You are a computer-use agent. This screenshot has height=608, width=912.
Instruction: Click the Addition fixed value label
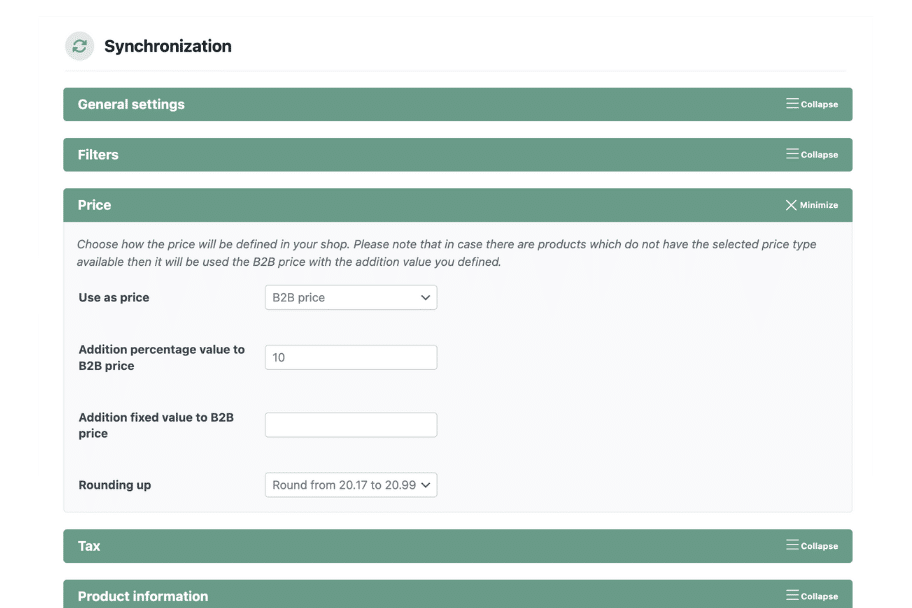(156, 425)
